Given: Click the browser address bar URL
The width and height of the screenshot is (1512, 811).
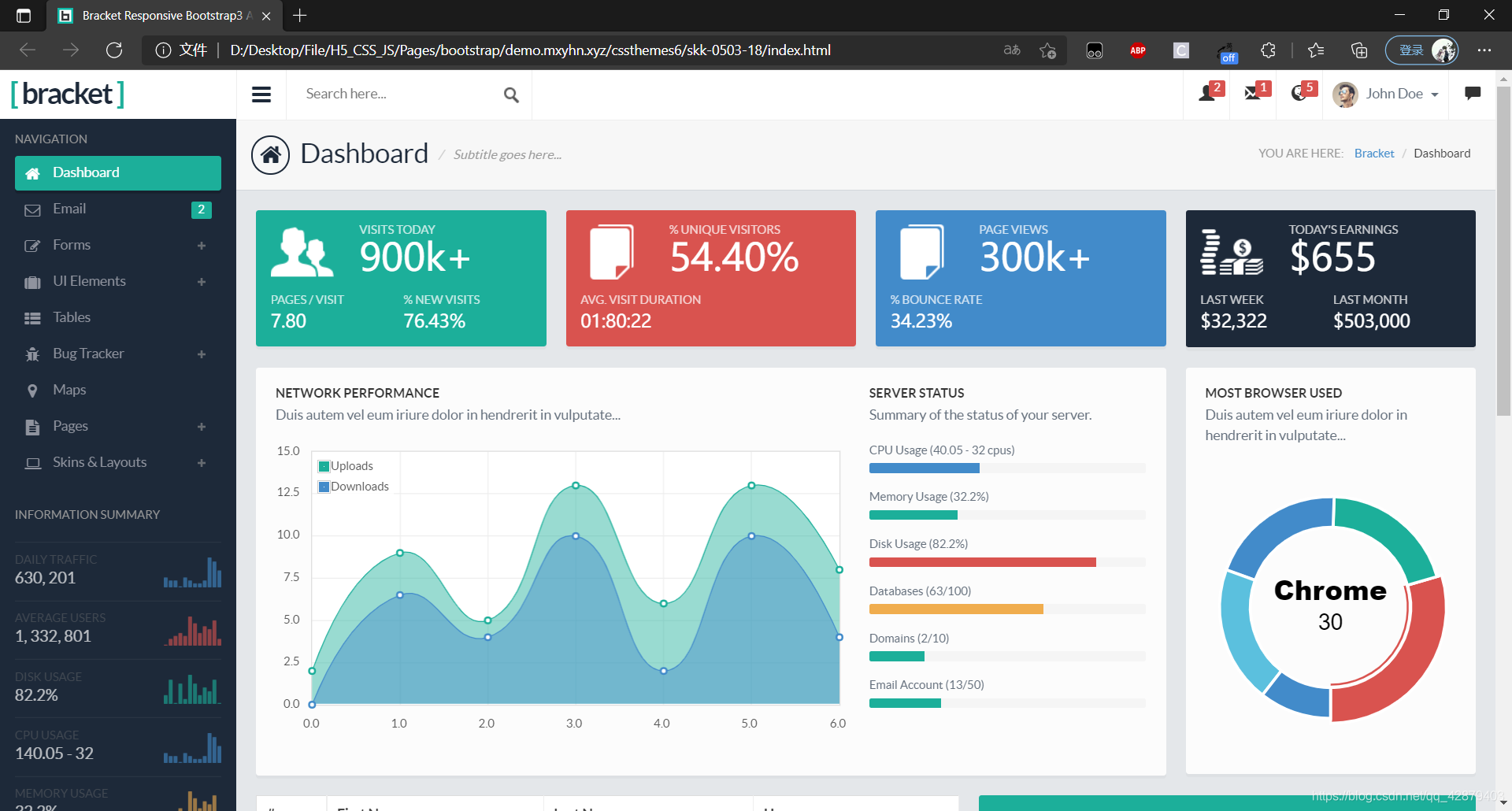Looking at the screenshot, I should 530,50.
